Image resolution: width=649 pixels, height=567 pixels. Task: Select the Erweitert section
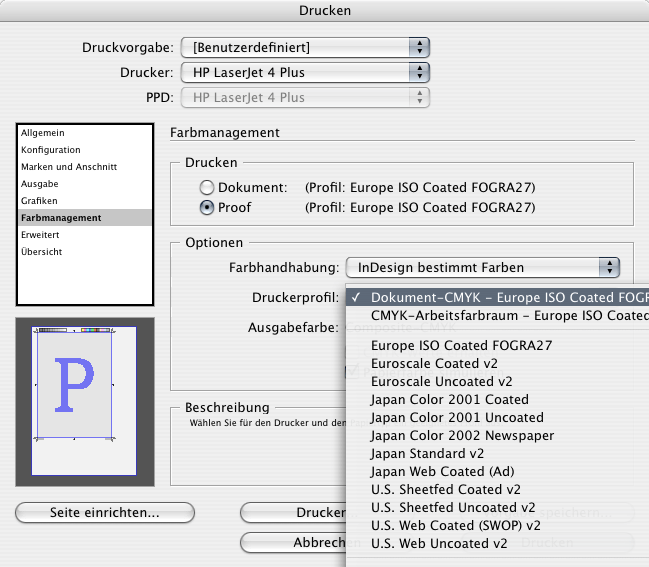point(41,235)
